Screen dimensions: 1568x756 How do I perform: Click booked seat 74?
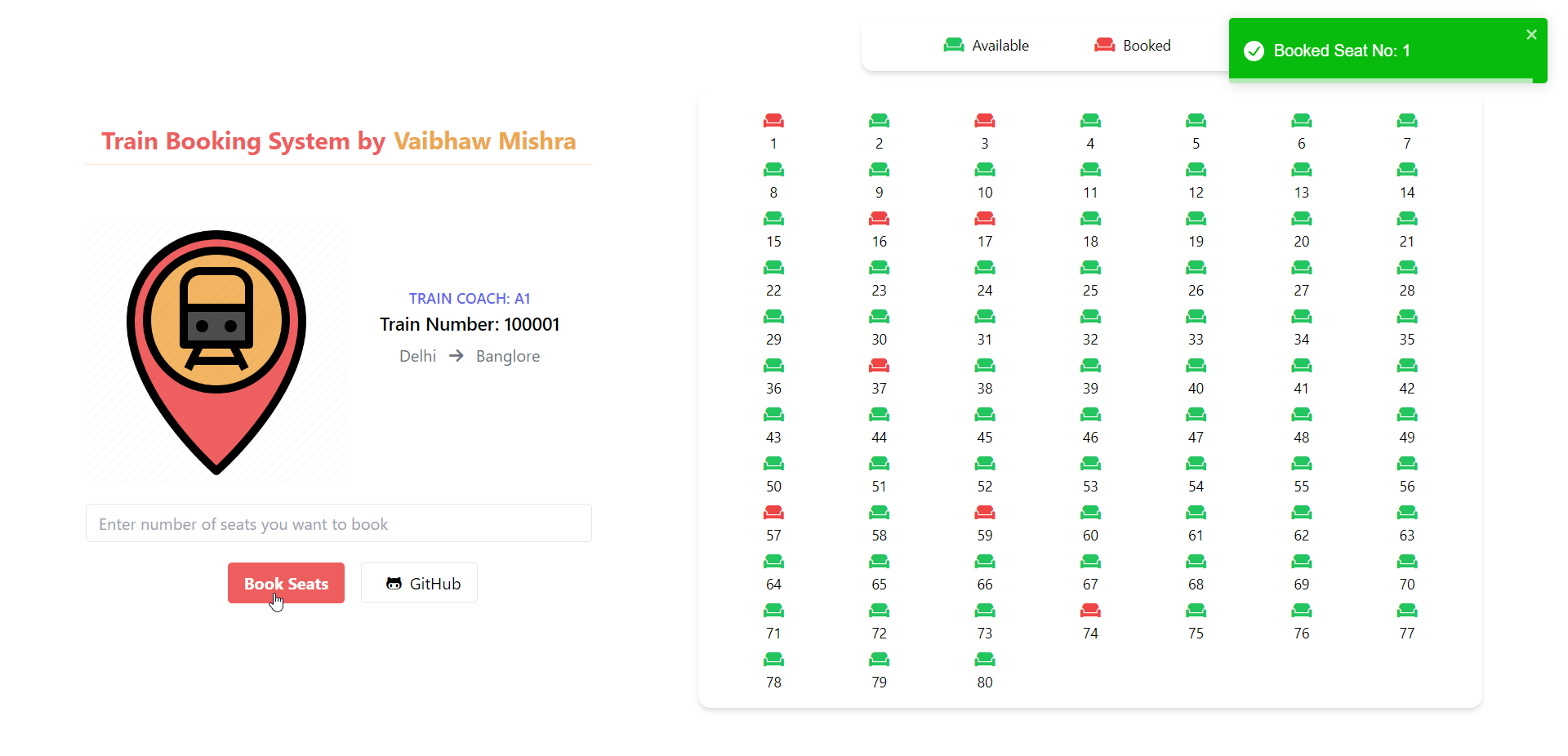[1090, 611]
